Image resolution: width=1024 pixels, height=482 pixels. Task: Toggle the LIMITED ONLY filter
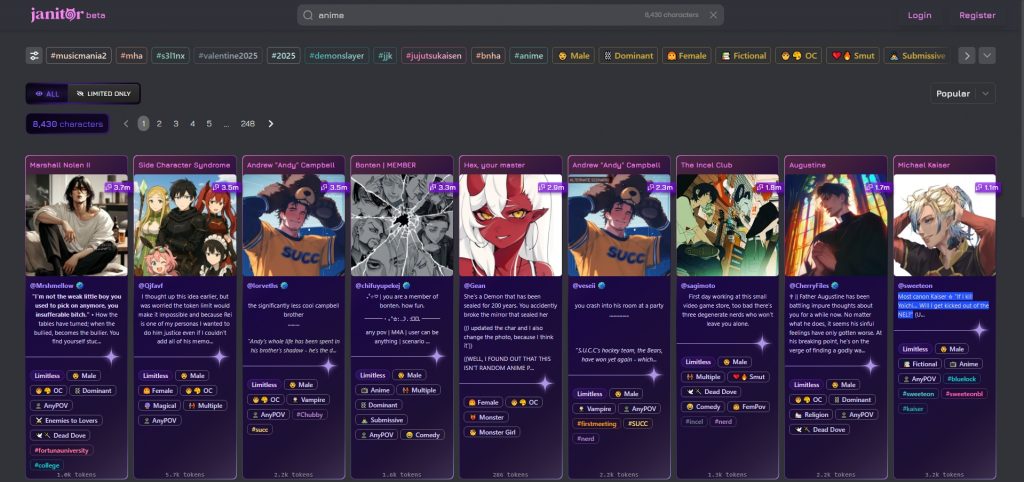coord(103,93)
